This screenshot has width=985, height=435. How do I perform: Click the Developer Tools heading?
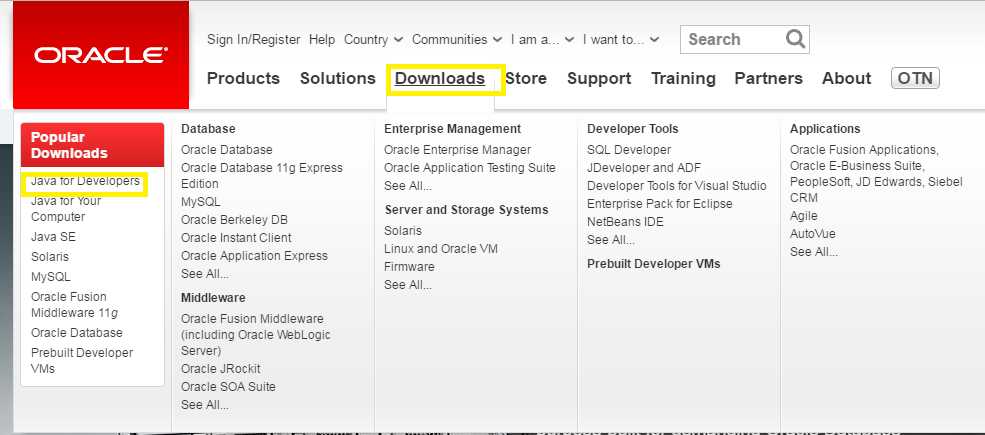pyautogui.click(x=633, y=129)
